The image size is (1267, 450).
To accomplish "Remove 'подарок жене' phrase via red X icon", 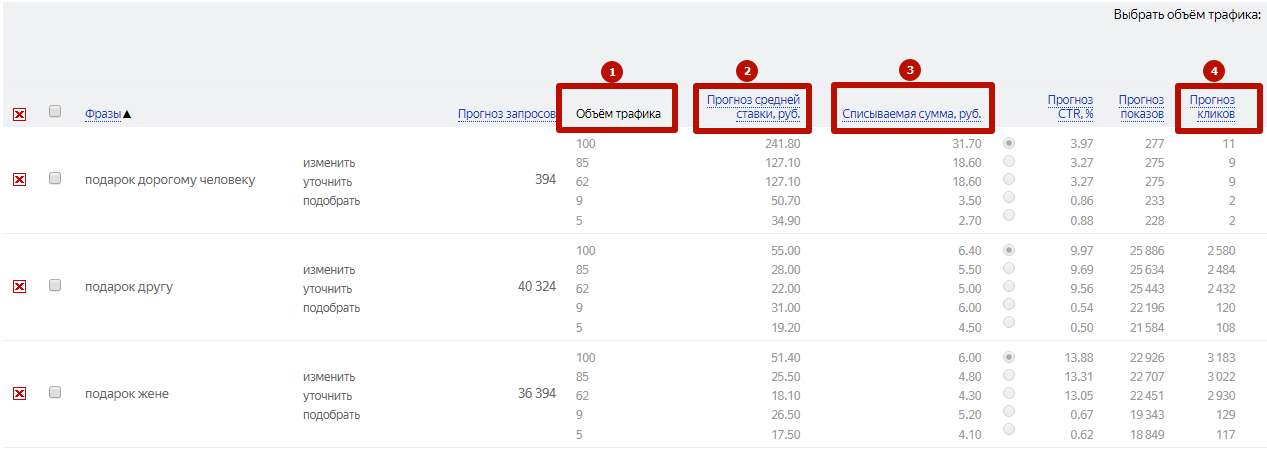I will tap(19, 394).
